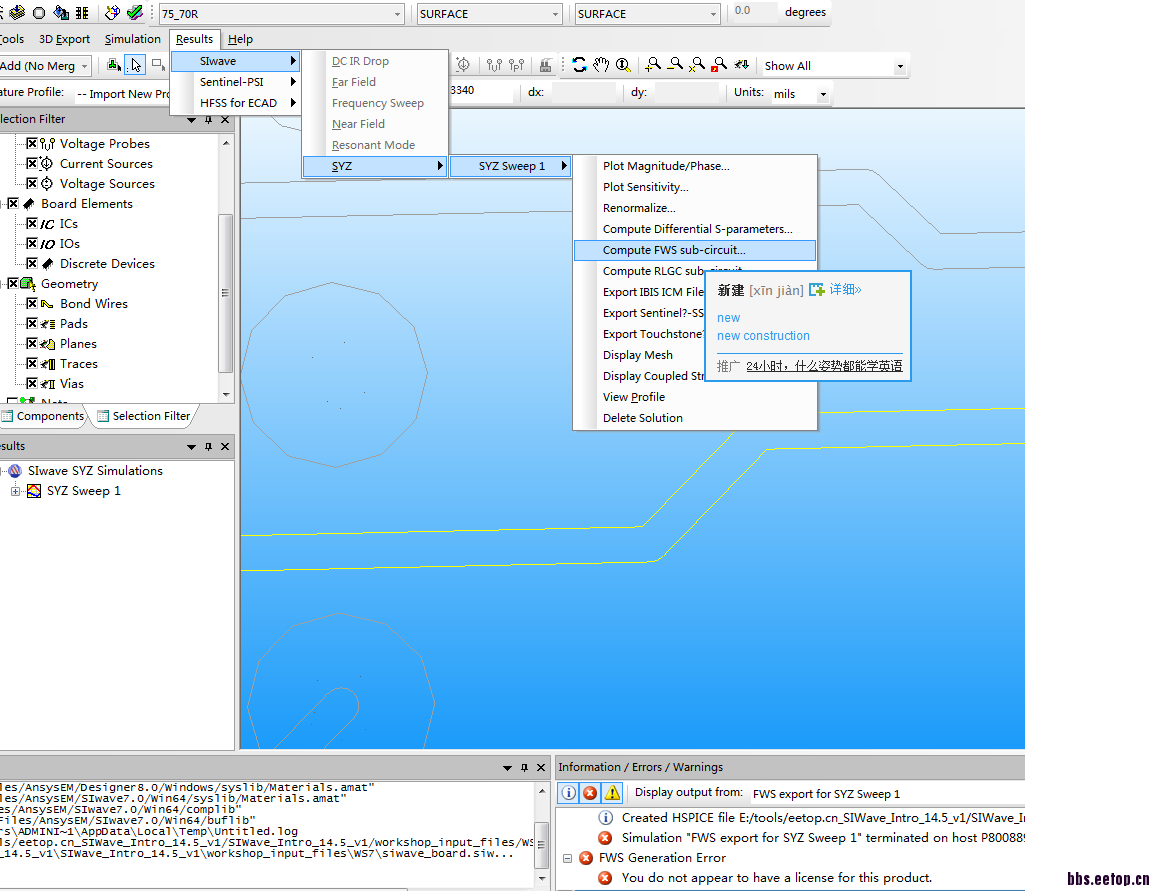Click the zoom out magnifier icon
Image resolution: width=1152 pixels, height=891 pixels.
pos(675,65)
